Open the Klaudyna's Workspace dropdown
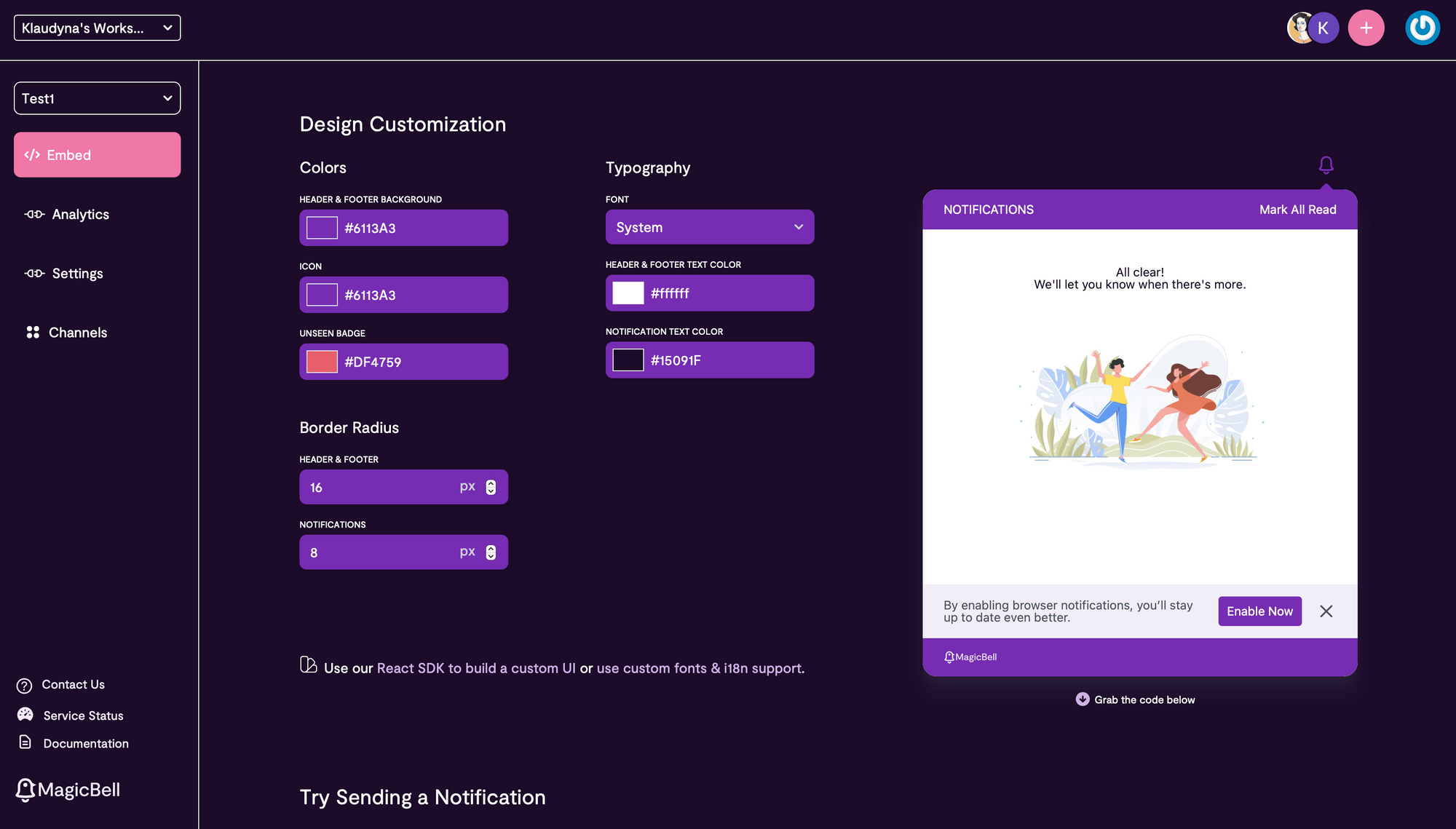This screenshot has width=1456, height=829. [97, 28]
